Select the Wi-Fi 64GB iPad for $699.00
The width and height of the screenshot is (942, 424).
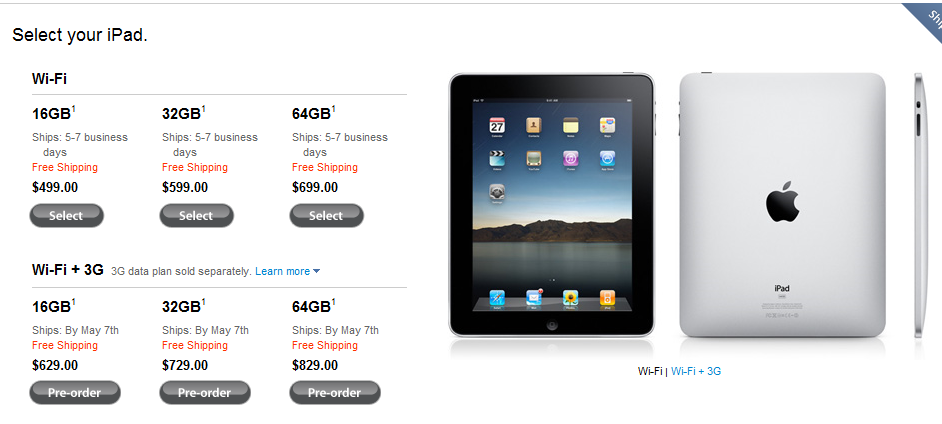pos(326,216)
